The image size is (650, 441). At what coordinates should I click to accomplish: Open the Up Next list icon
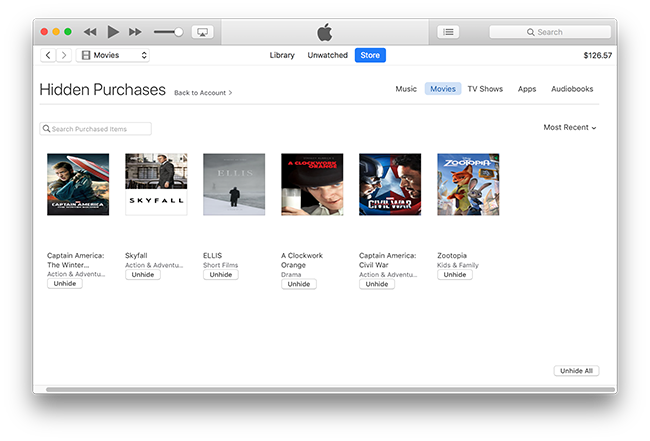pos(448,32)
